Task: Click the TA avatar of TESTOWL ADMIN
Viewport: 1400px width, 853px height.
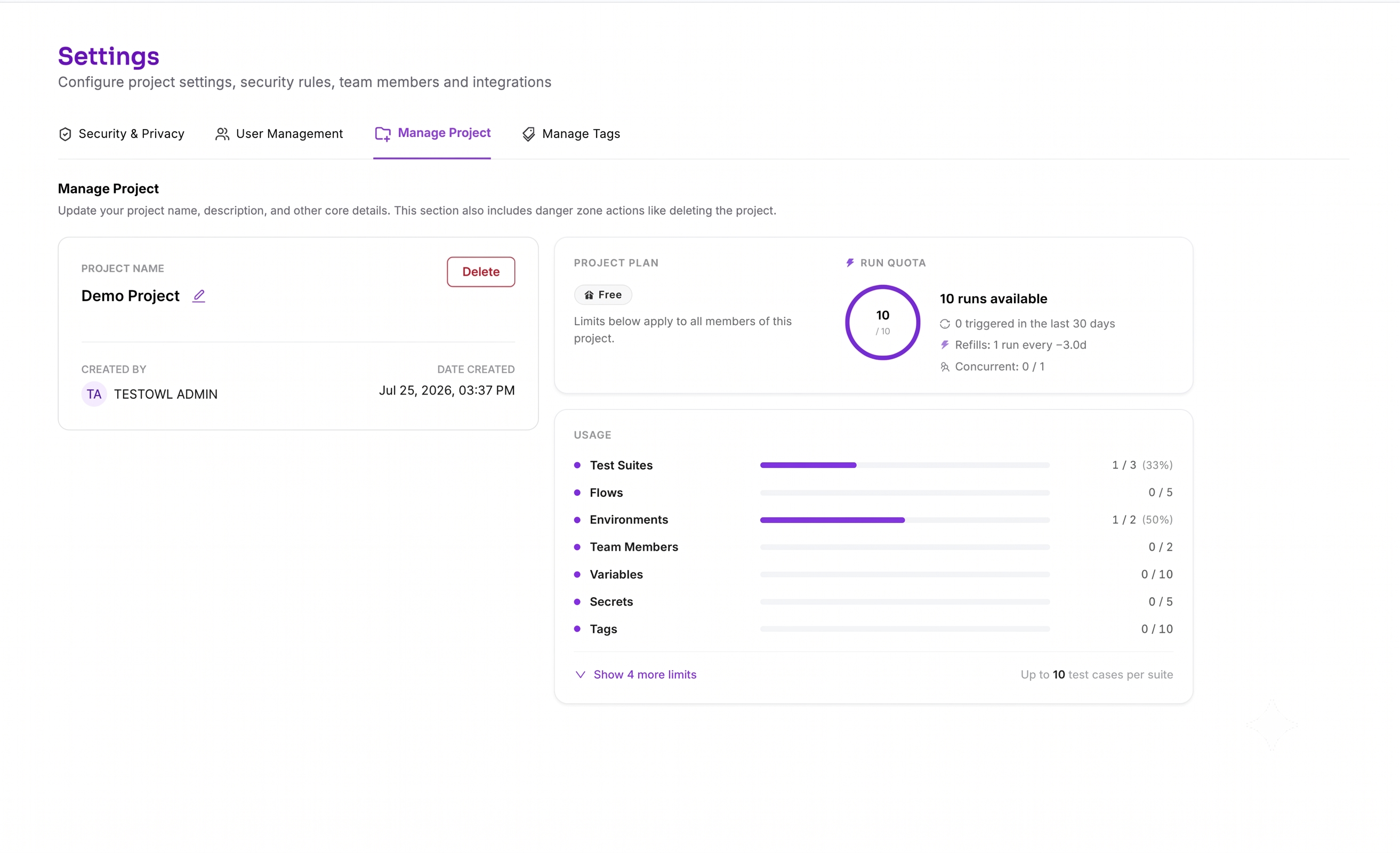Action: point(94,395)
